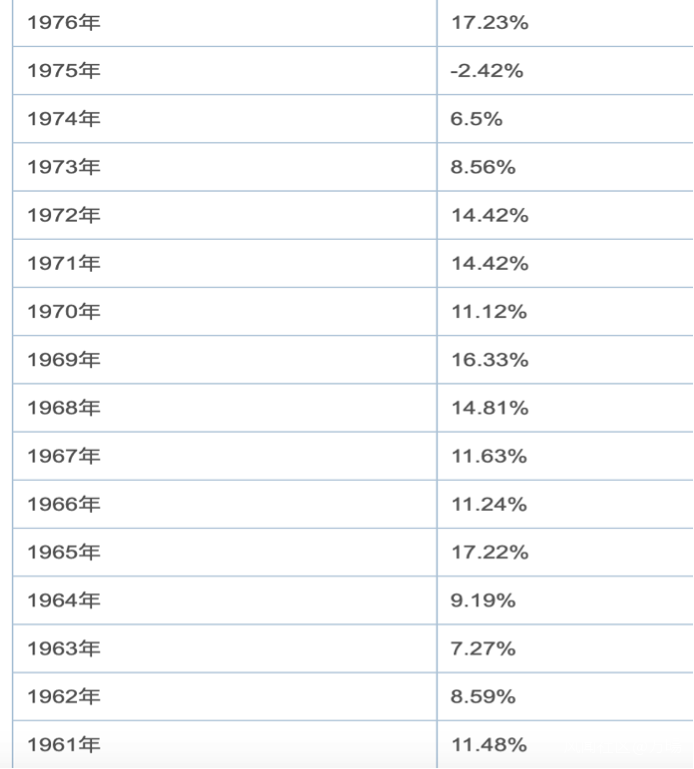
Task: Click the 17.22% value cell
Action: pos(489,552)
